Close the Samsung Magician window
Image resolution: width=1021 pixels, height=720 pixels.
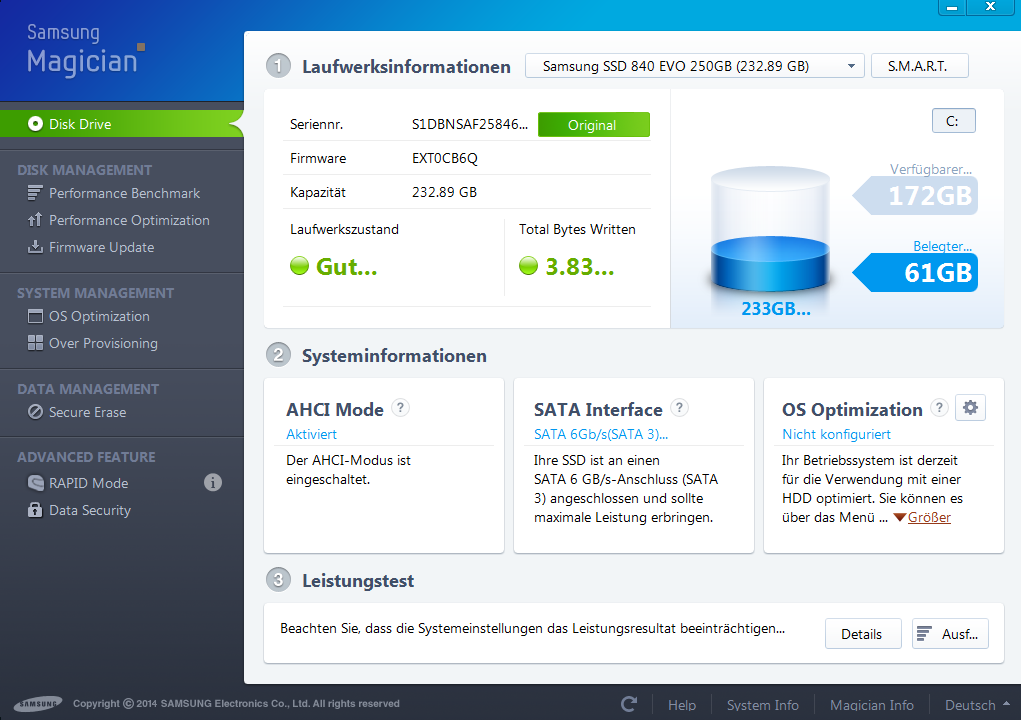click(991, 7)
